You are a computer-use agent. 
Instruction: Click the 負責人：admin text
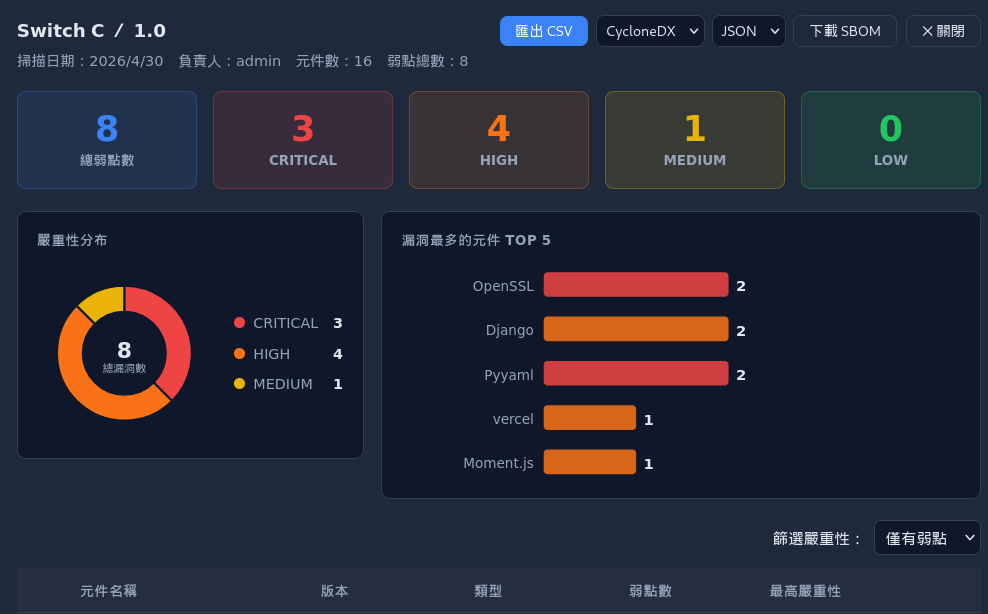pyautogui.click(x=229, y=61)
